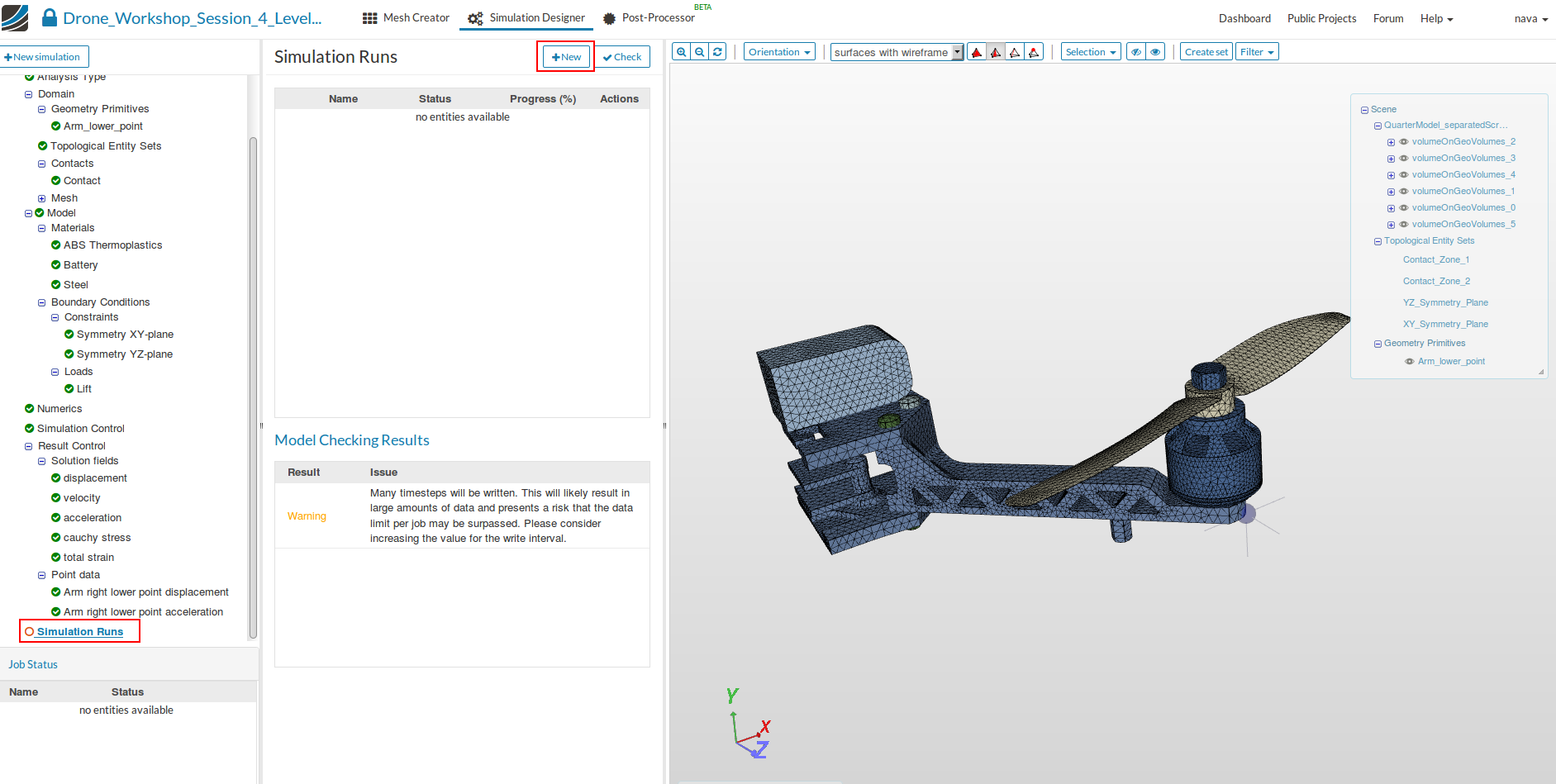Screen dimensions: 1556x784
Task: Click the zoom out magnifier icon
Action: (x=700, y=52)
